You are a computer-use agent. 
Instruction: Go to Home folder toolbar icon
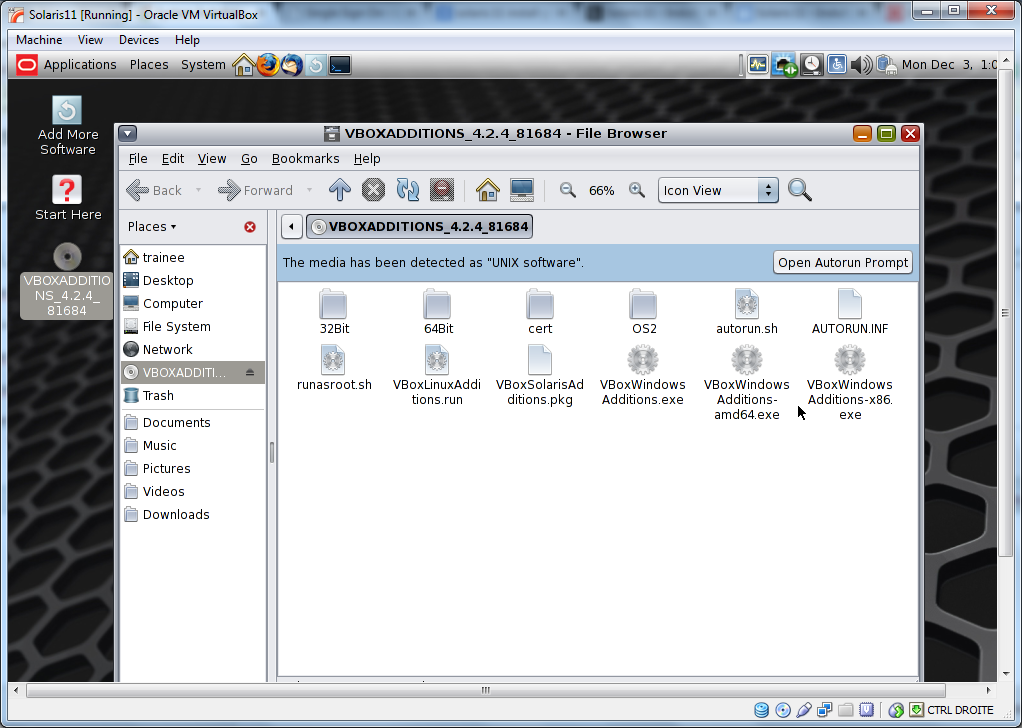[487, 190]
